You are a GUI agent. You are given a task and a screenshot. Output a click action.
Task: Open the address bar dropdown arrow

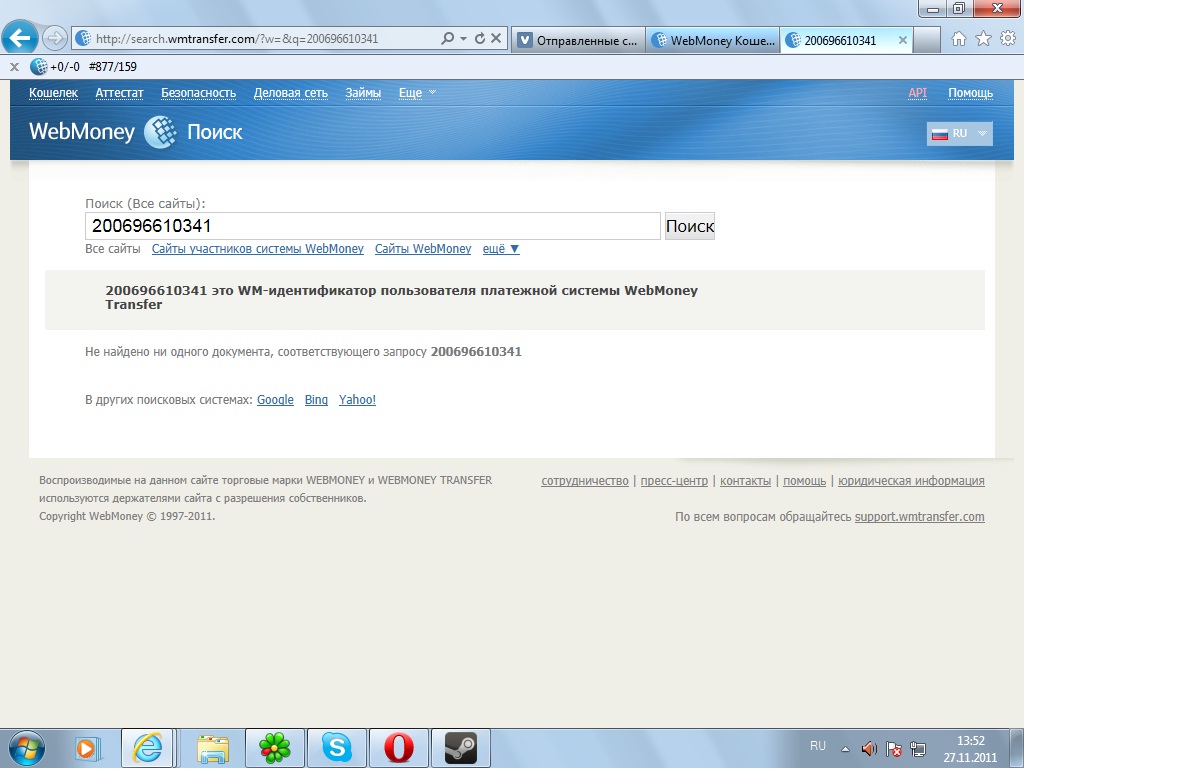463,39
